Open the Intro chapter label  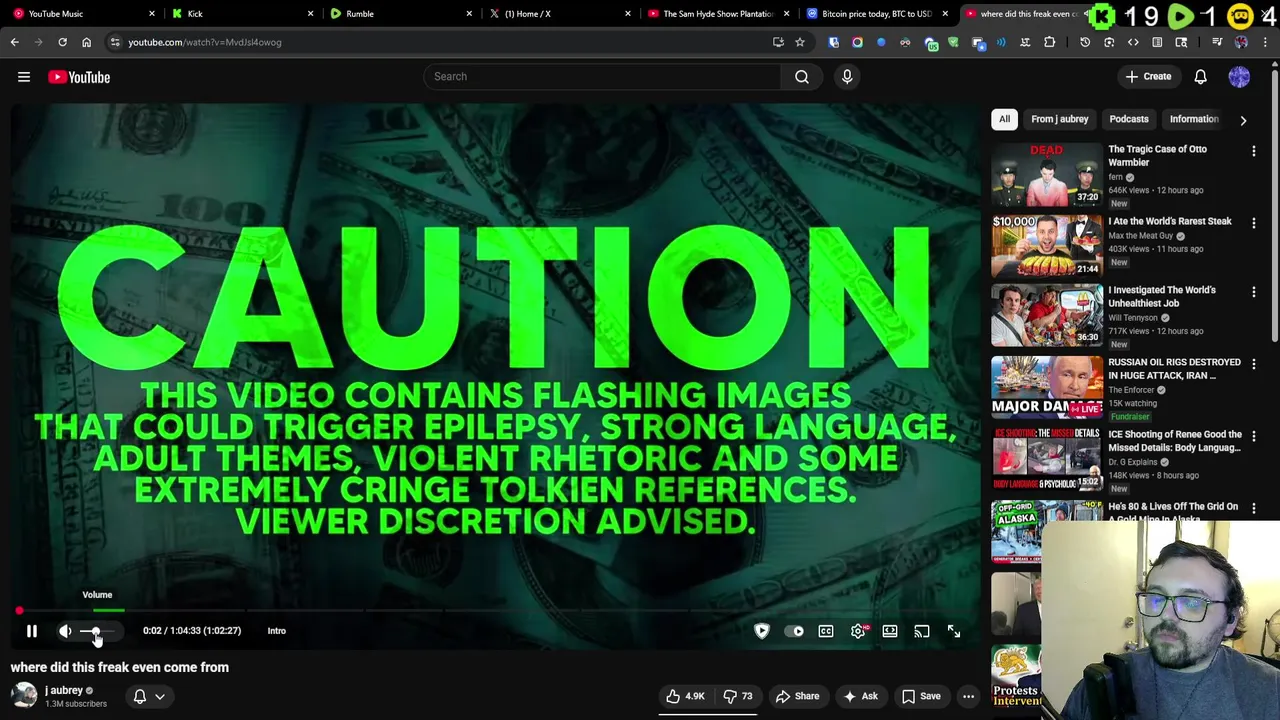click(x=277, y=631)
